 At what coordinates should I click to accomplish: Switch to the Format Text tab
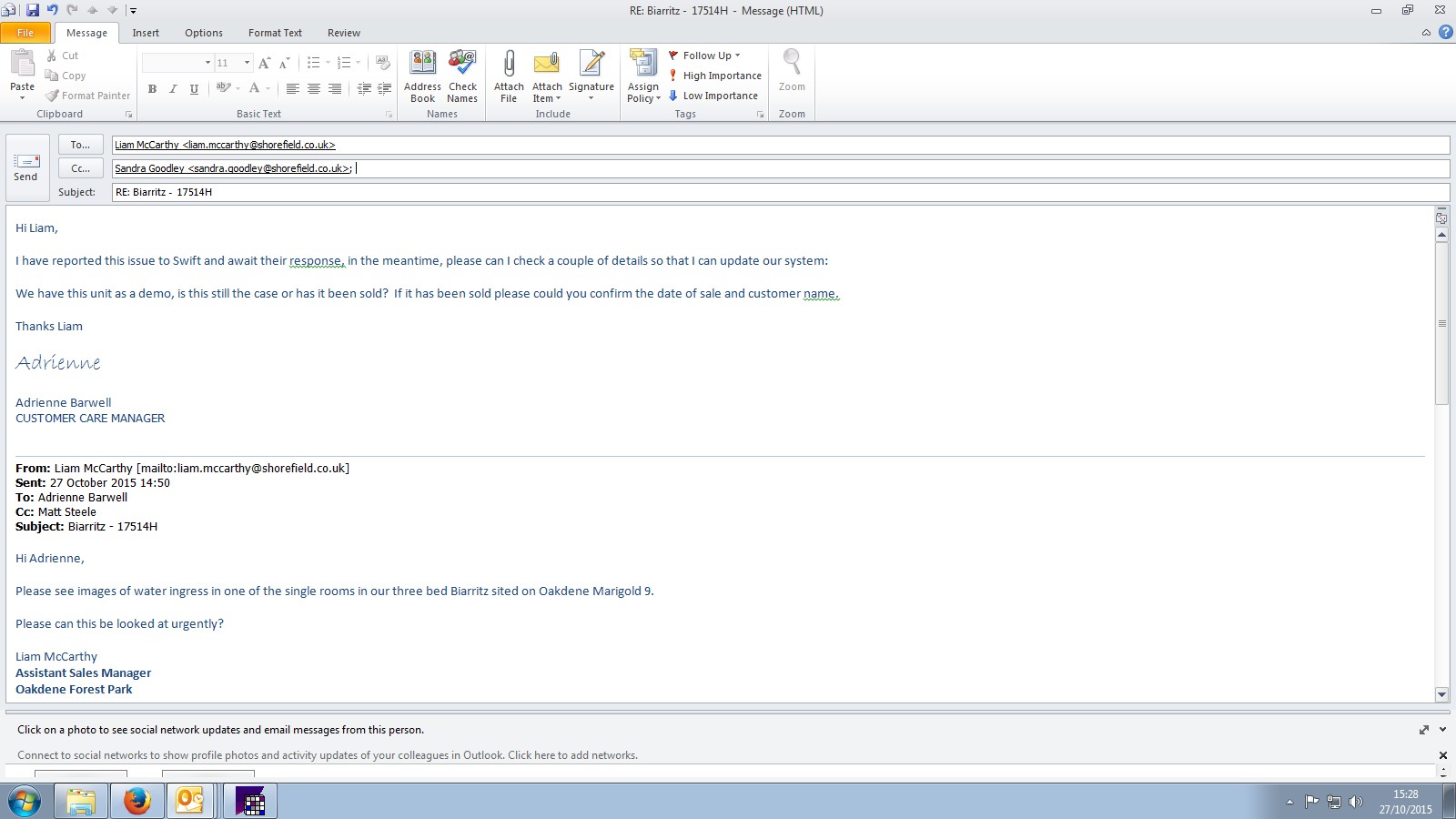(275, 33)
